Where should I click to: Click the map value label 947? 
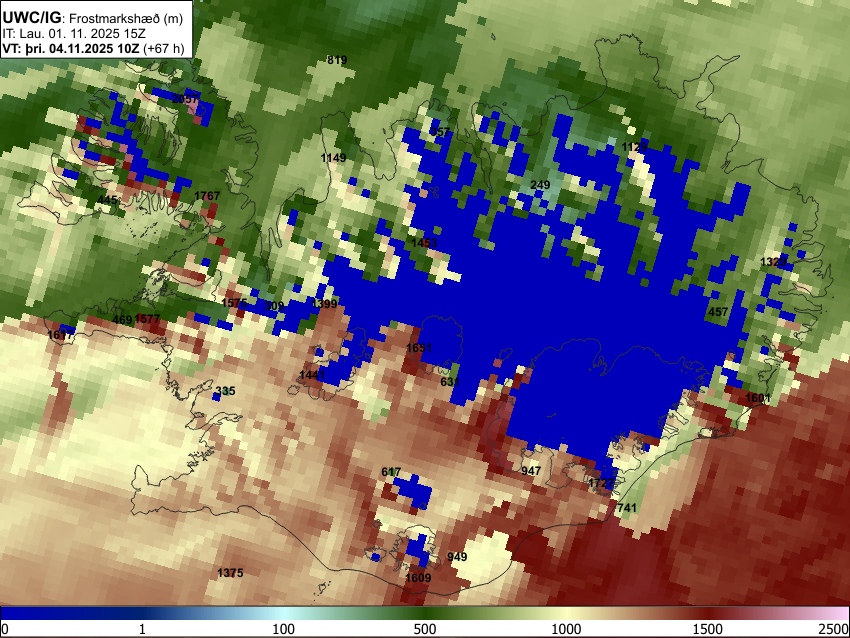(531, 471)
